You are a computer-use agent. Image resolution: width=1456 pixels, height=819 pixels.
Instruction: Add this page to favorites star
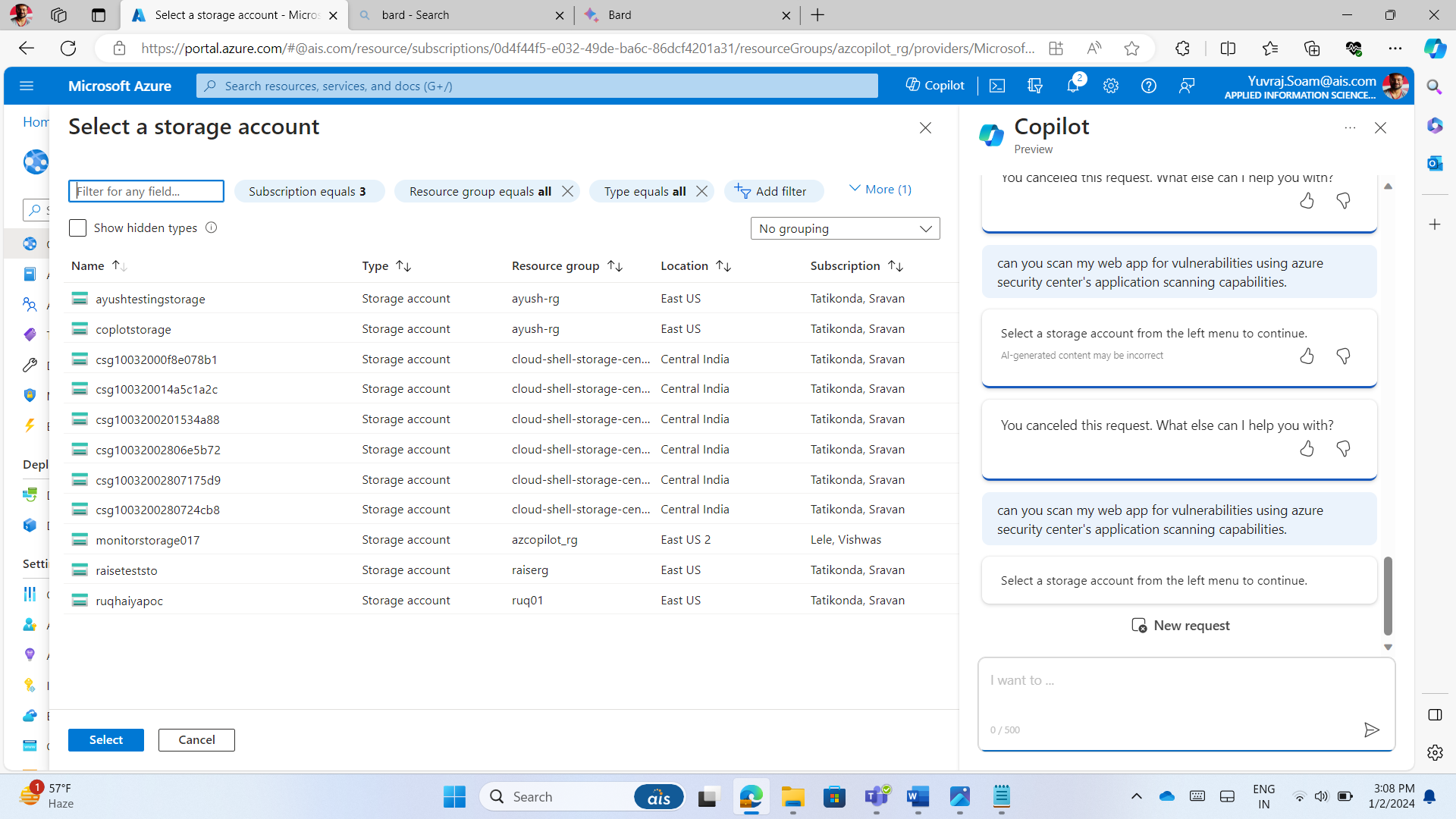1131,49
